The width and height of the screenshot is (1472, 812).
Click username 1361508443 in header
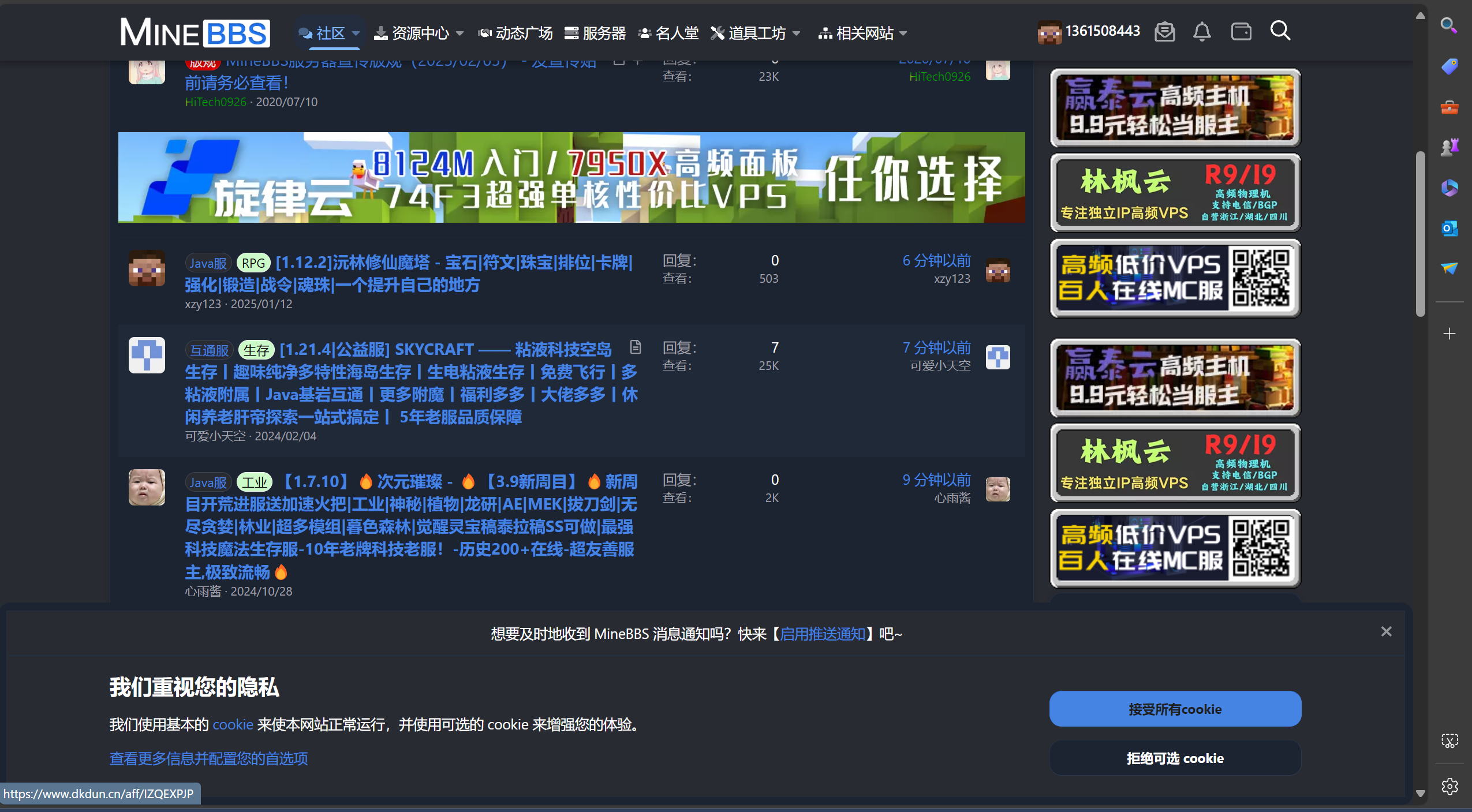pos(1103,31)
